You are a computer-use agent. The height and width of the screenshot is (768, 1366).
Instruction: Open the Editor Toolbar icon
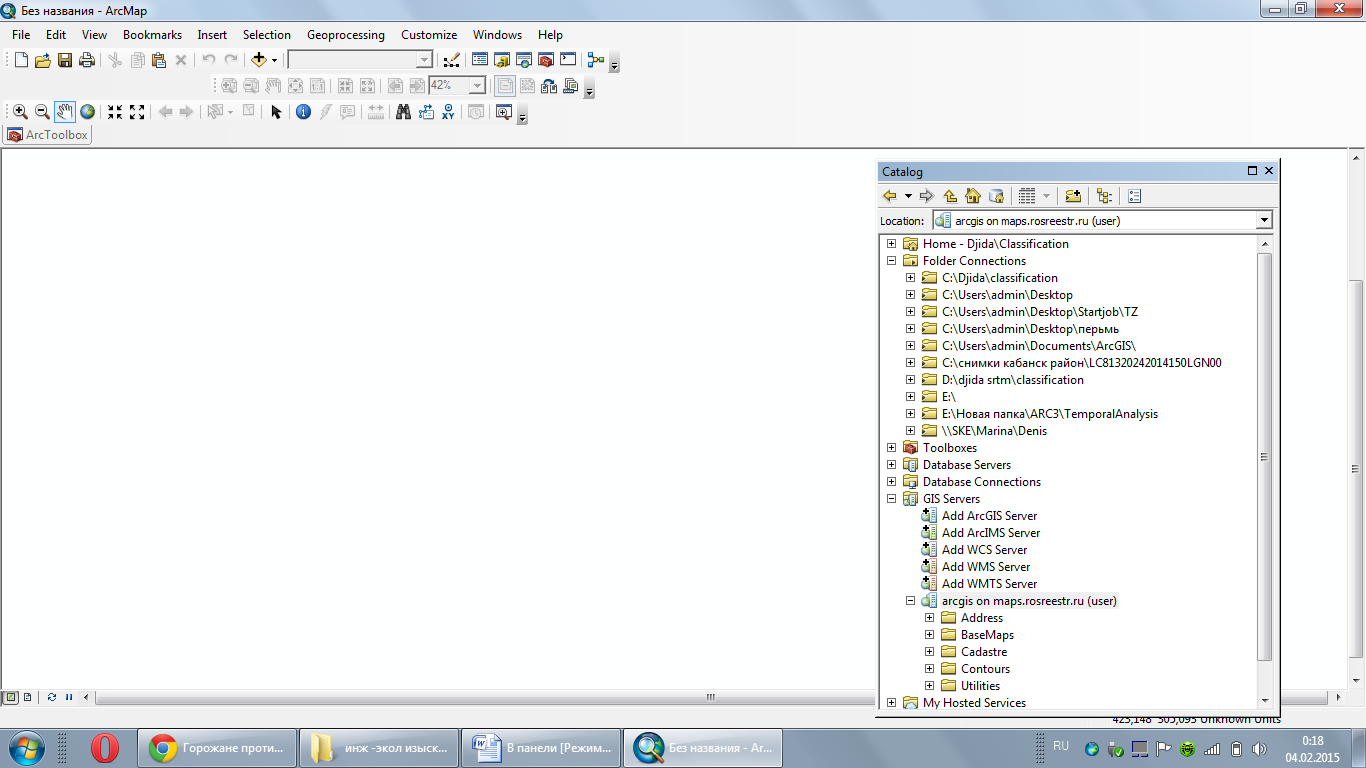tap(451, 60)
